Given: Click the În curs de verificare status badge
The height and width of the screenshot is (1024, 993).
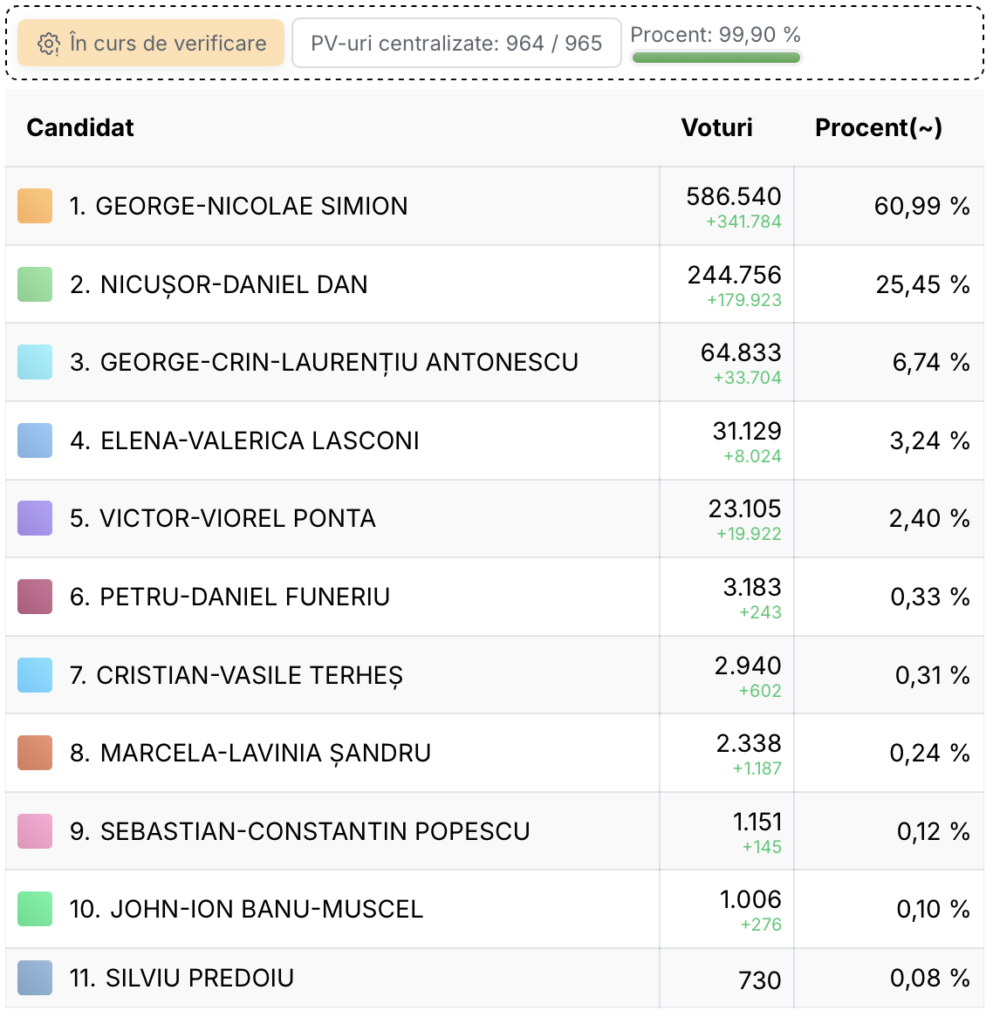Looking at the screenshot, I should pyautogui.click(x=151, y=43).
